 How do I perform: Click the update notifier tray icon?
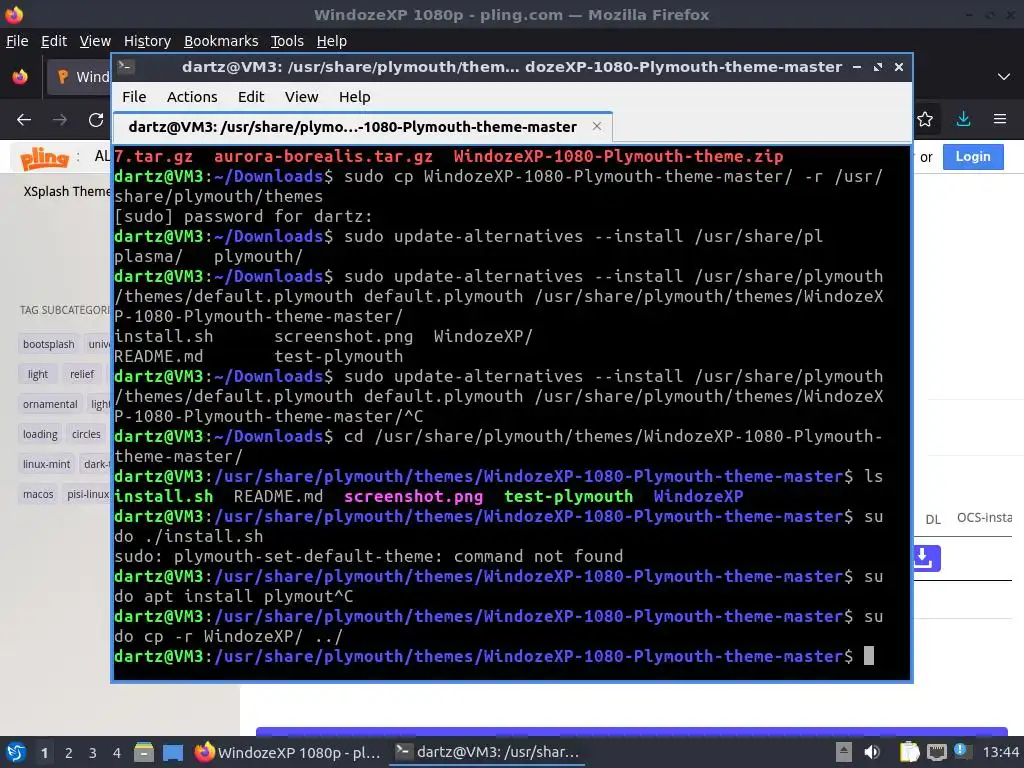point(960,751)
